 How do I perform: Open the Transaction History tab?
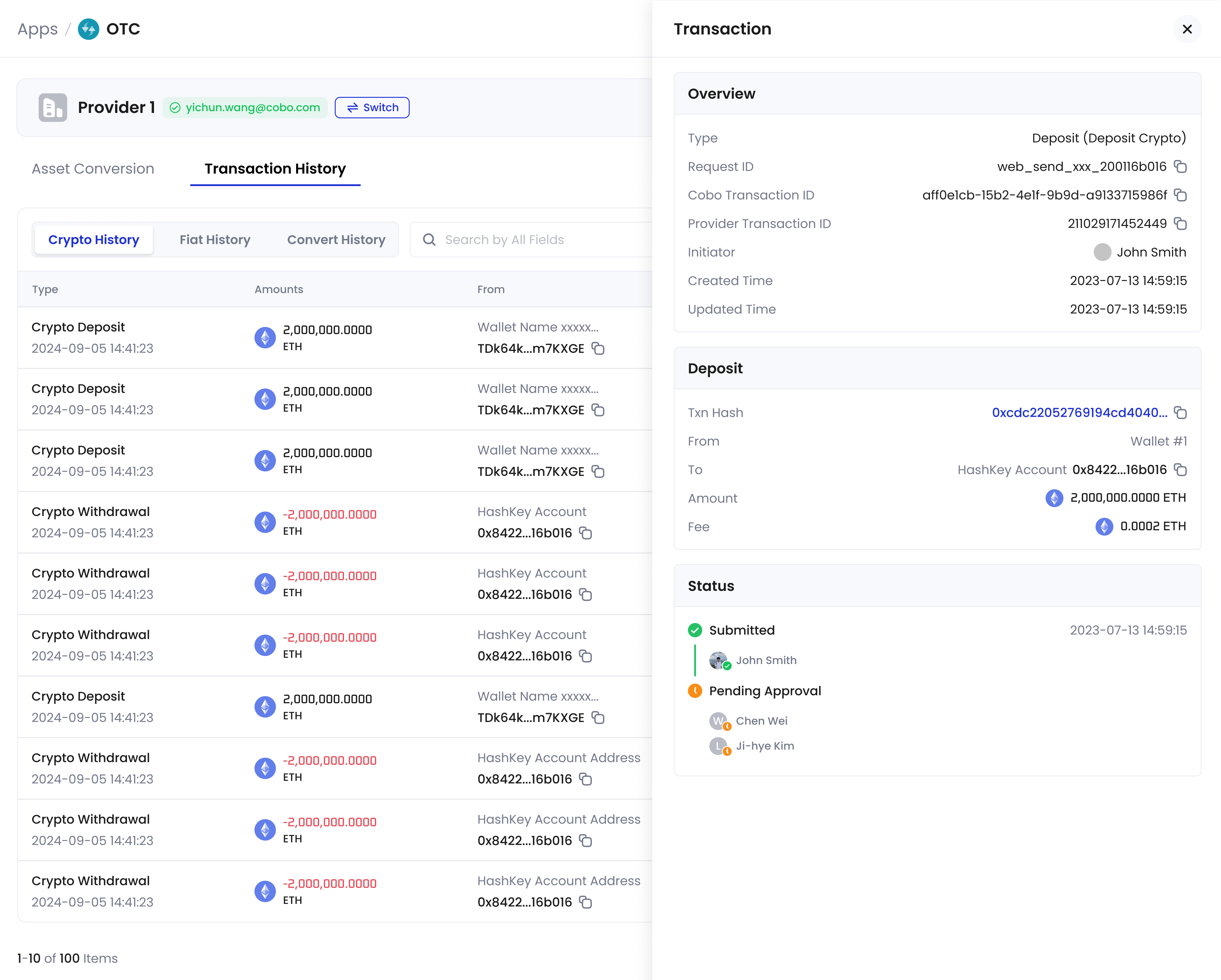click(x=275, y=169)
